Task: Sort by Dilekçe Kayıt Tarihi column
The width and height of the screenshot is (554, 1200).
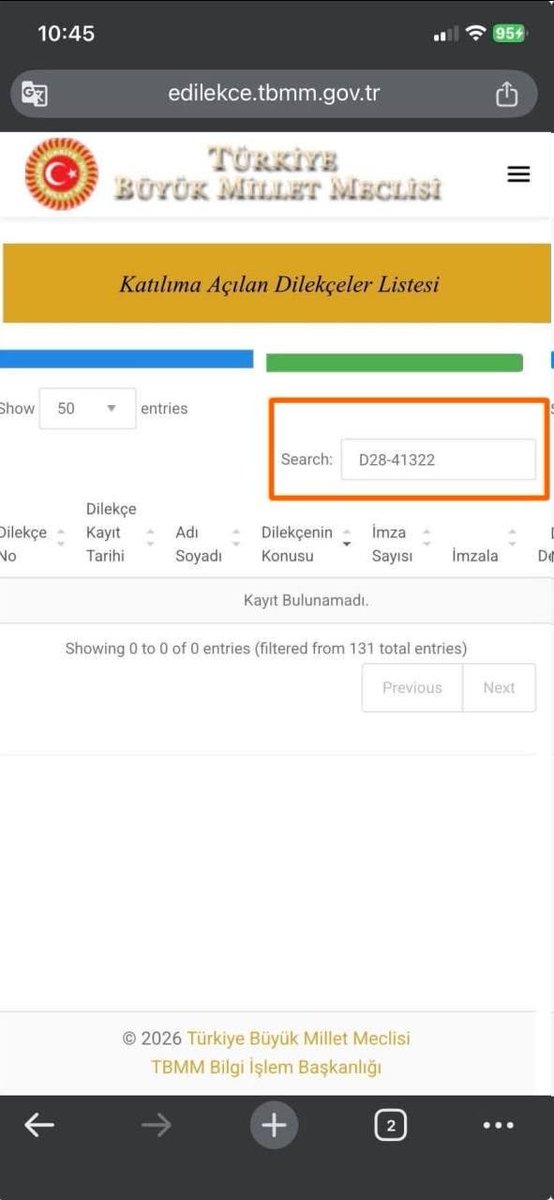Action: click(x=120, y=533)
